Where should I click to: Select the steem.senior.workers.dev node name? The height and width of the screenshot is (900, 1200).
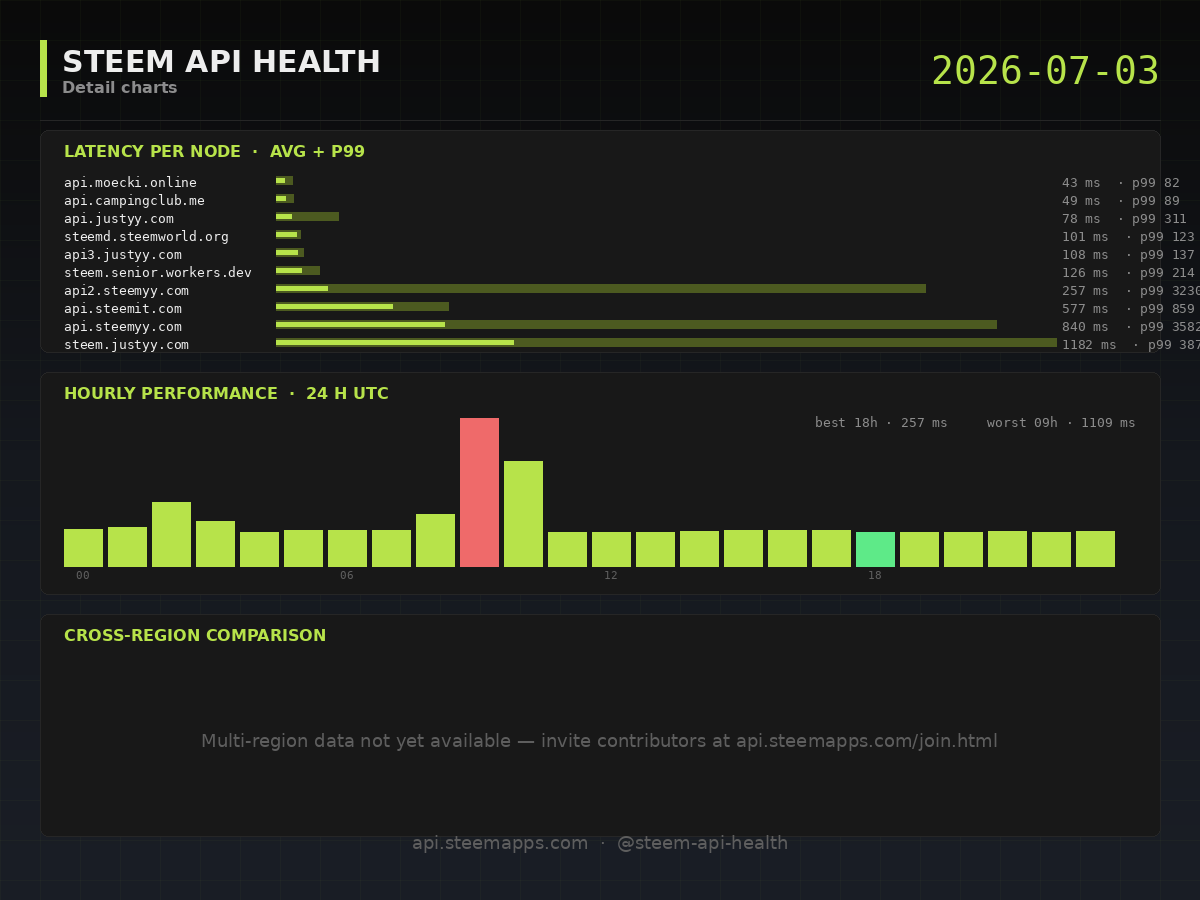click(x=158, y=273)
